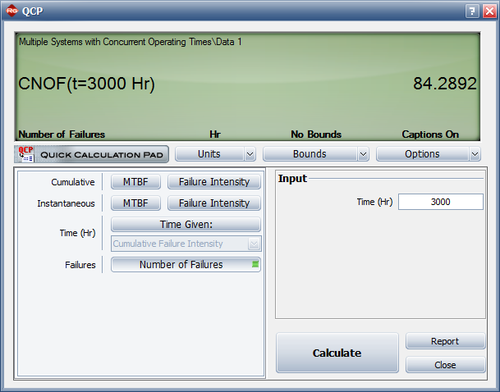The image size is (500, 392).
Task: Expand the Bounds dropdown arrow
Action: click(x=363, y=154)
